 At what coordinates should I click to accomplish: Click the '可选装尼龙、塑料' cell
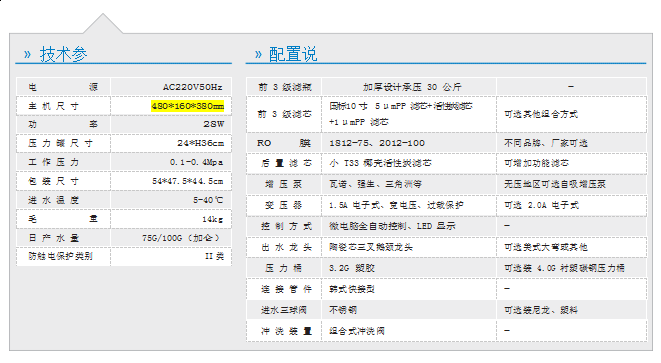pyautogui.click(x=541, y=310)
